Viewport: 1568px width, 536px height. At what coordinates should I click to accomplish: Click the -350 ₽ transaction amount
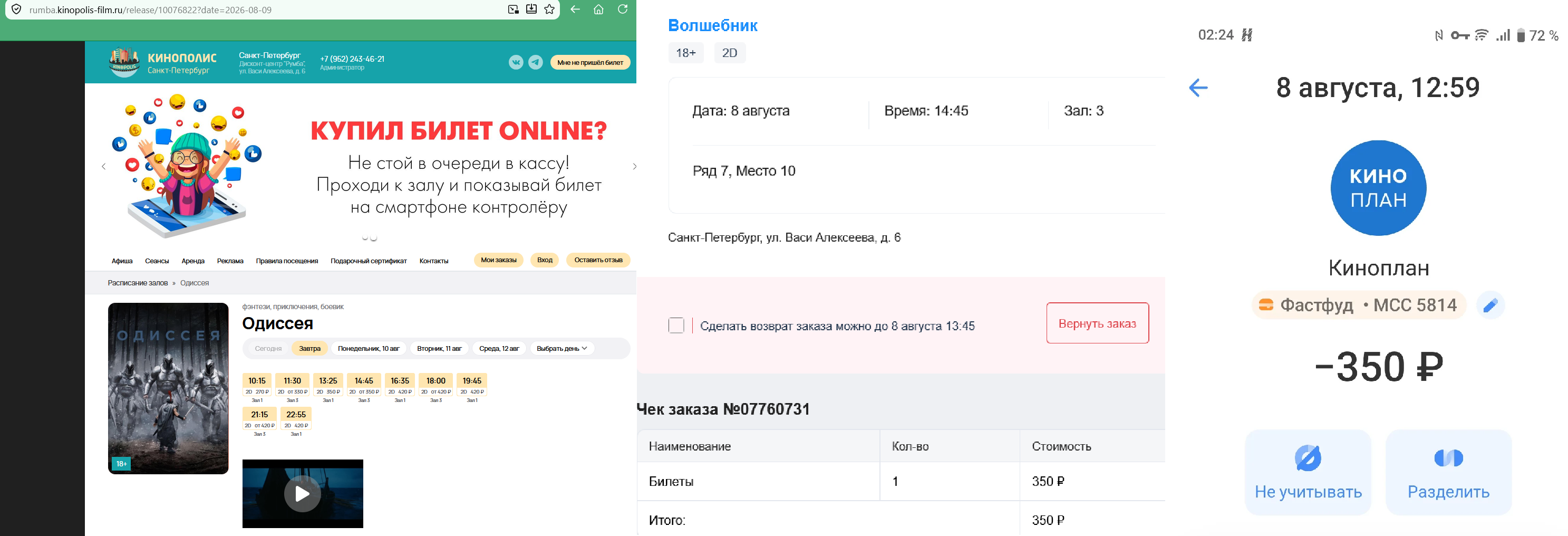tap(1379, 367)
